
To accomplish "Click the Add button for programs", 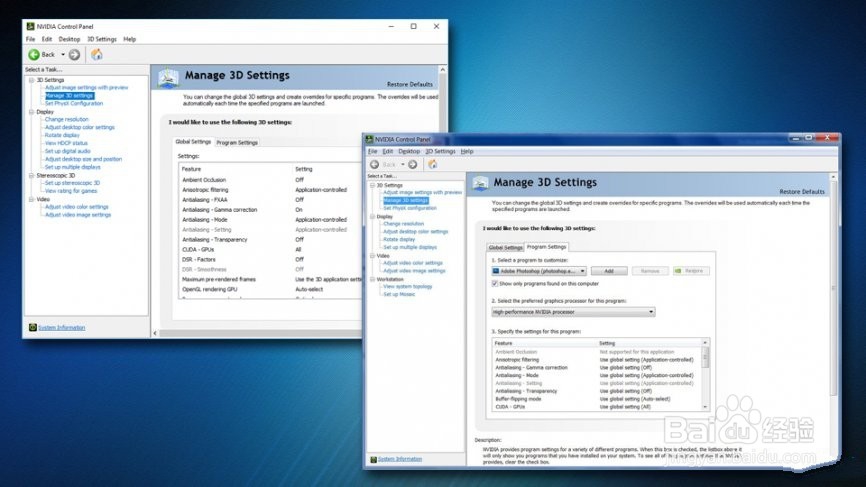I will point(609,271).
